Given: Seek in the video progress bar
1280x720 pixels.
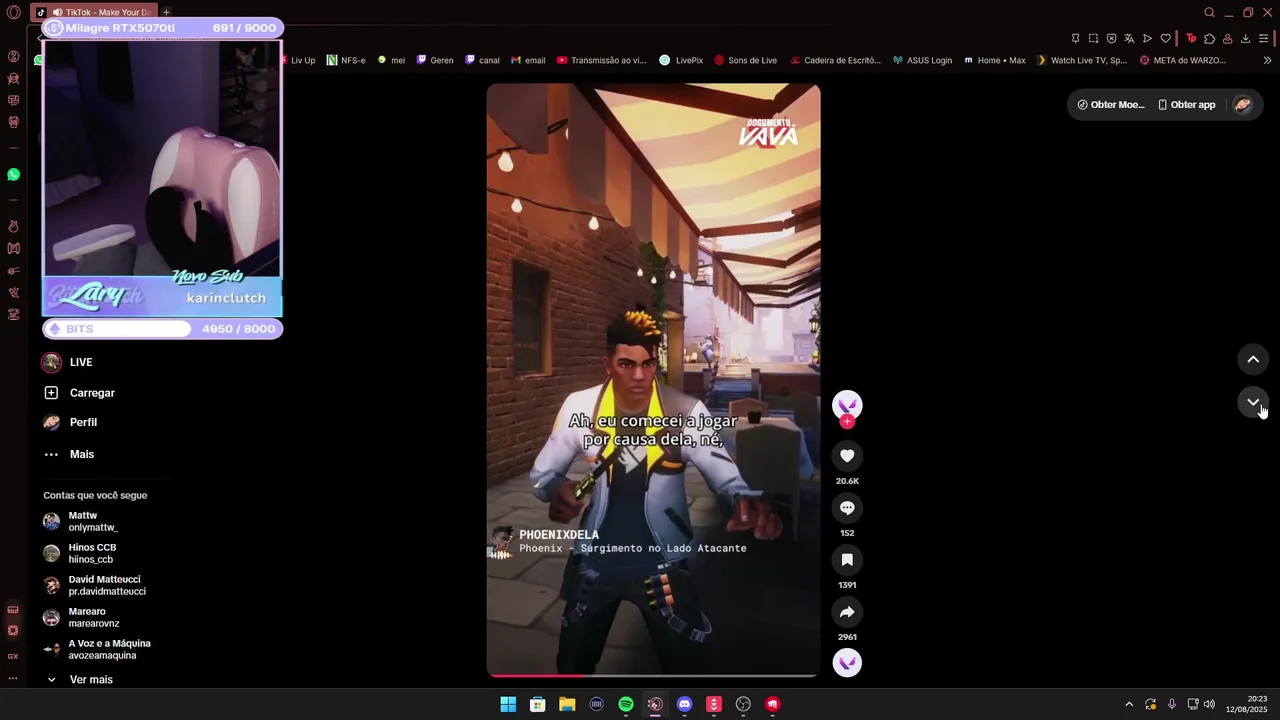Looking at the screenshot, I should (x=653, y=675).
